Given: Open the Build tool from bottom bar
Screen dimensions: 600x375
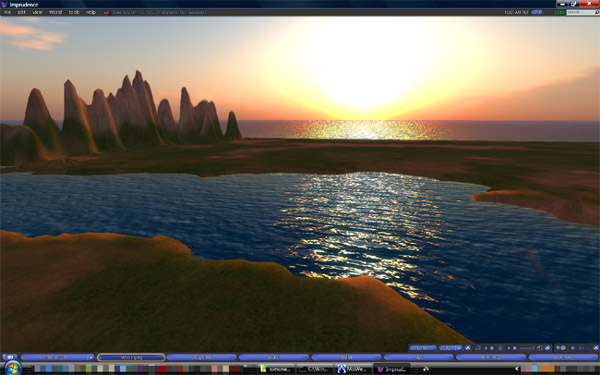Looking at the screenshot, I should [346, 357].
